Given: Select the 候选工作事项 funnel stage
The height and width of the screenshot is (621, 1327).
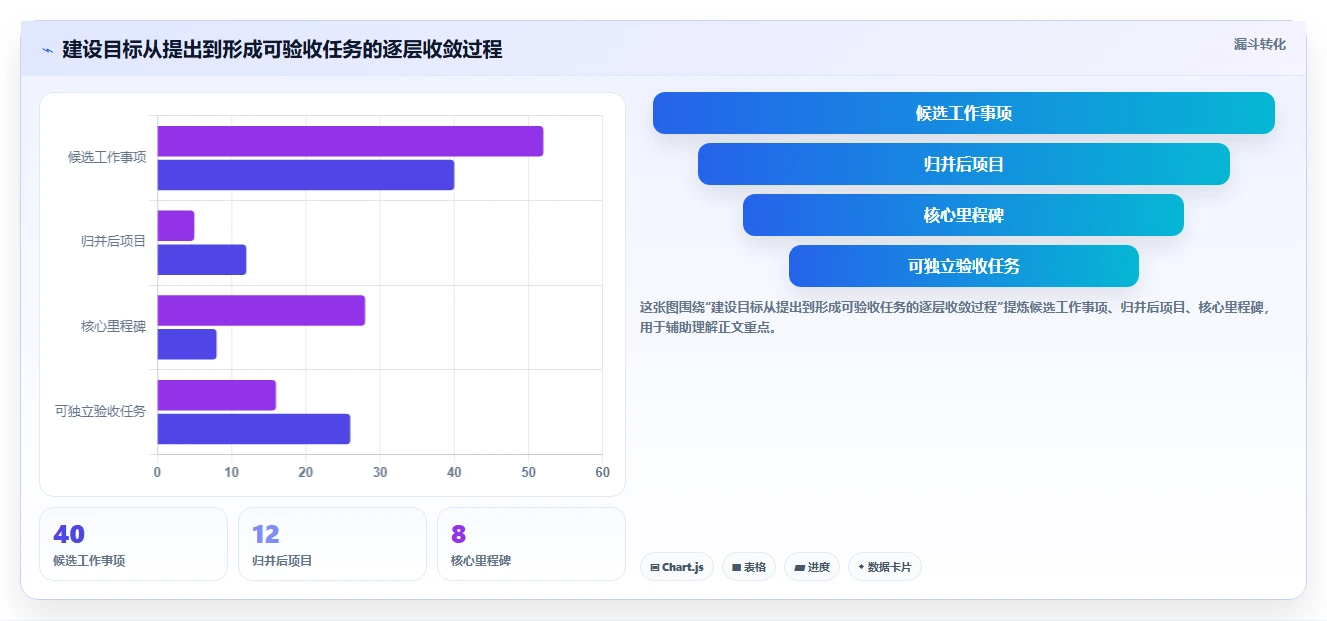Looking at the screenshot, I should (x=964, y=113).
